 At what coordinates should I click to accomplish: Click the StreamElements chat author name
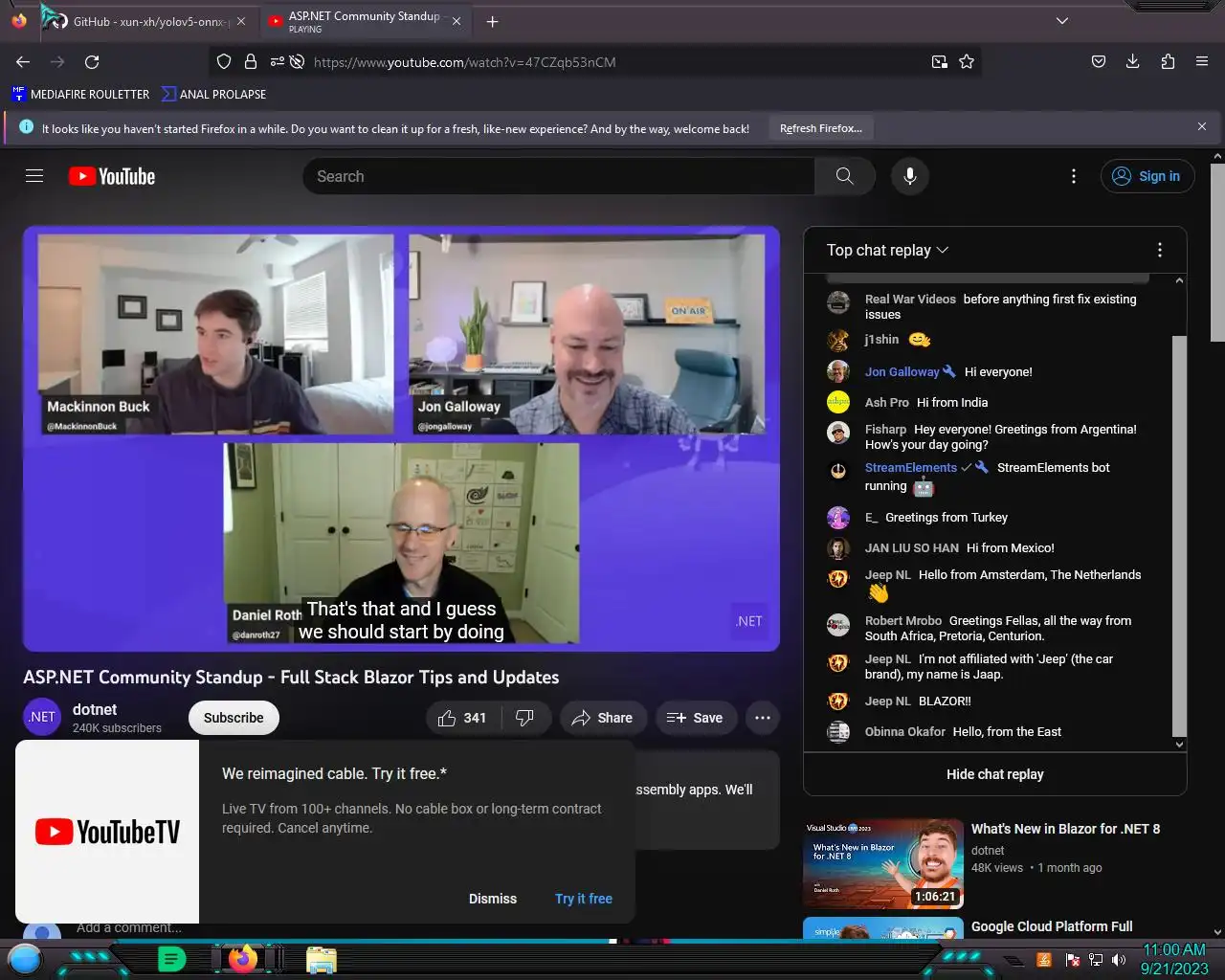click(x=911, y=467)
